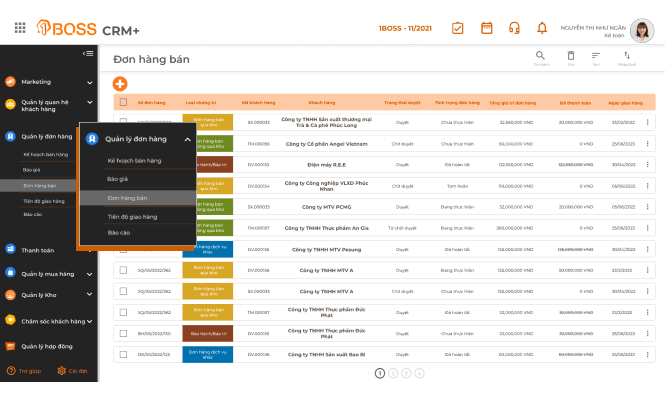The height and width of the screenshot is (400, 667).
Task: Expand the Marketing sidebar section
Action: pyautogui.click(x=89, y=82)
